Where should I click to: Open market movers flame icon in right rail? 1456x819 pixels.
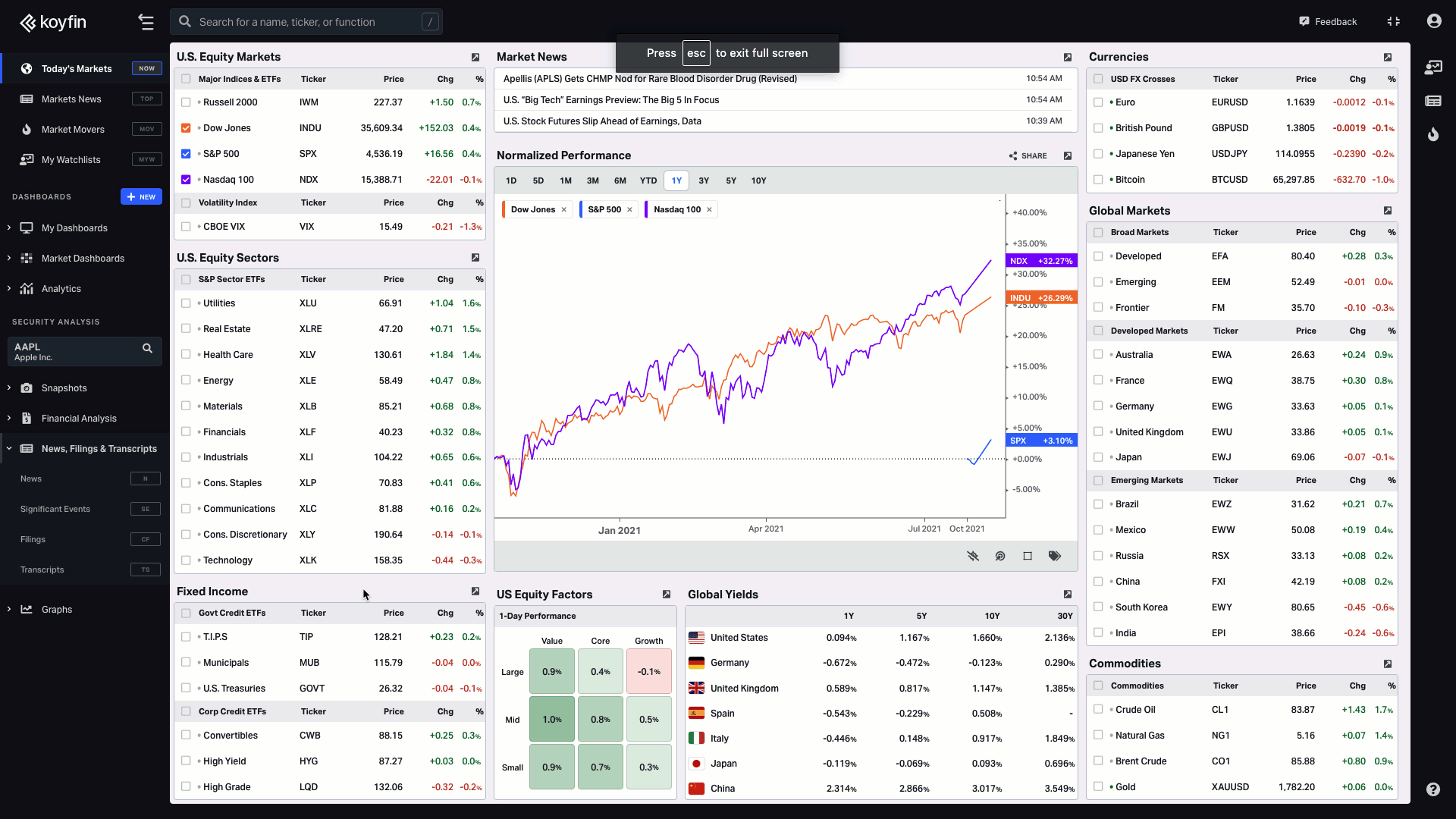tap(1433, 134)
